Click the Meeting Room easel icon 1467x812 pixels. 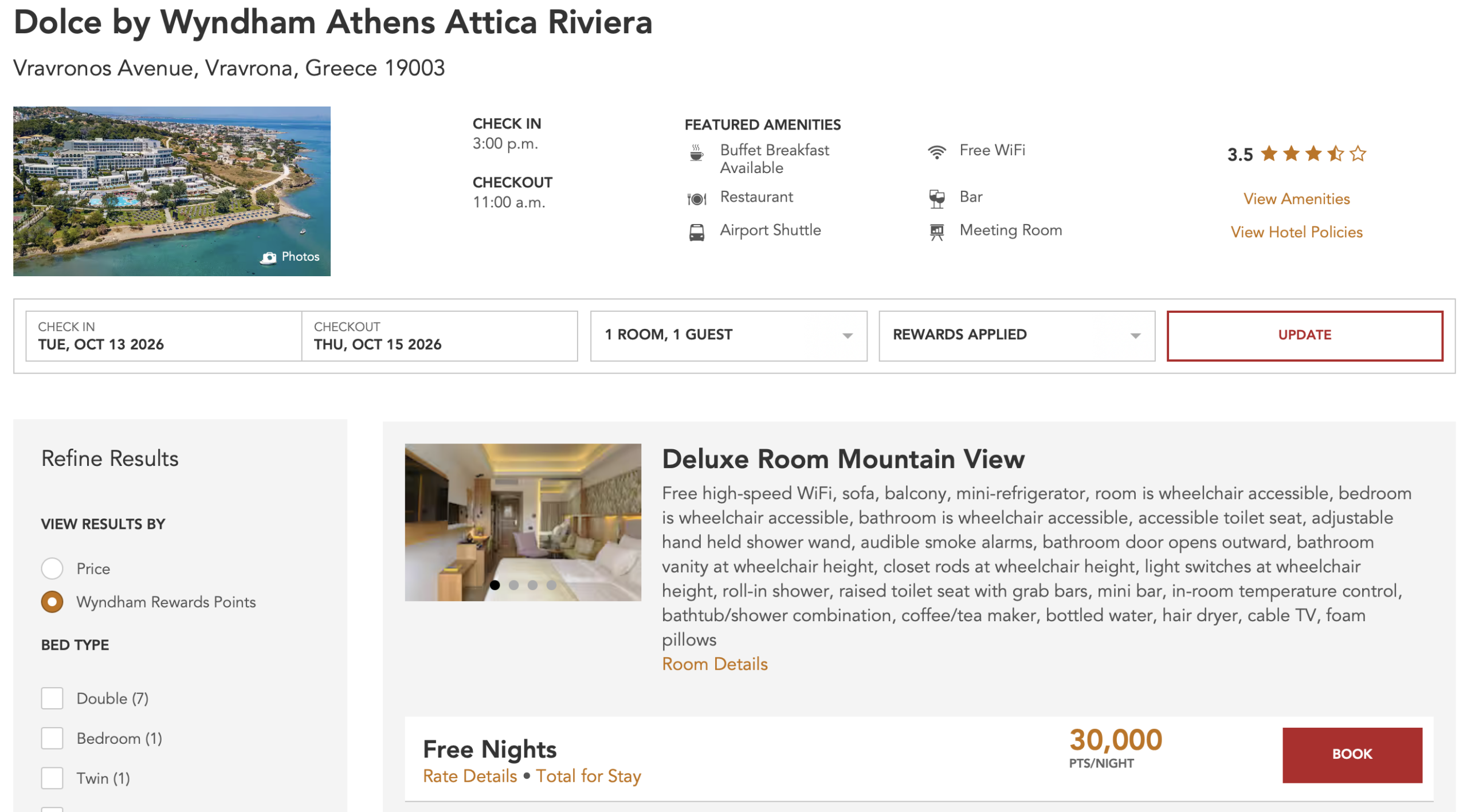tap(936, 230)
